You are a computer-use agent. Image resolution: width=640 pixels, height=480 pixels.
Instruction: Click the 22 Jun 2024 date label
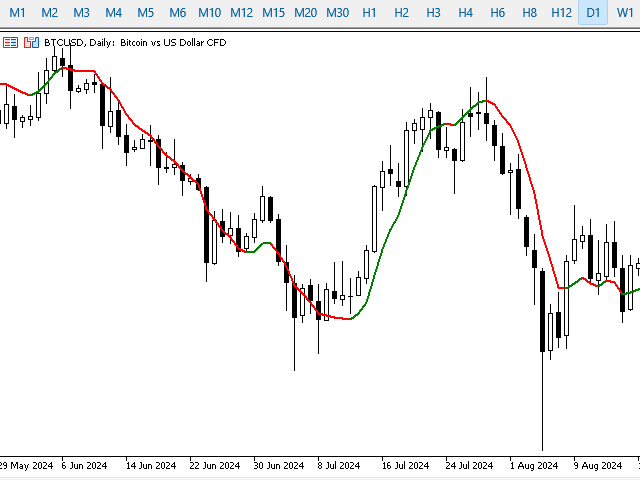215,465
